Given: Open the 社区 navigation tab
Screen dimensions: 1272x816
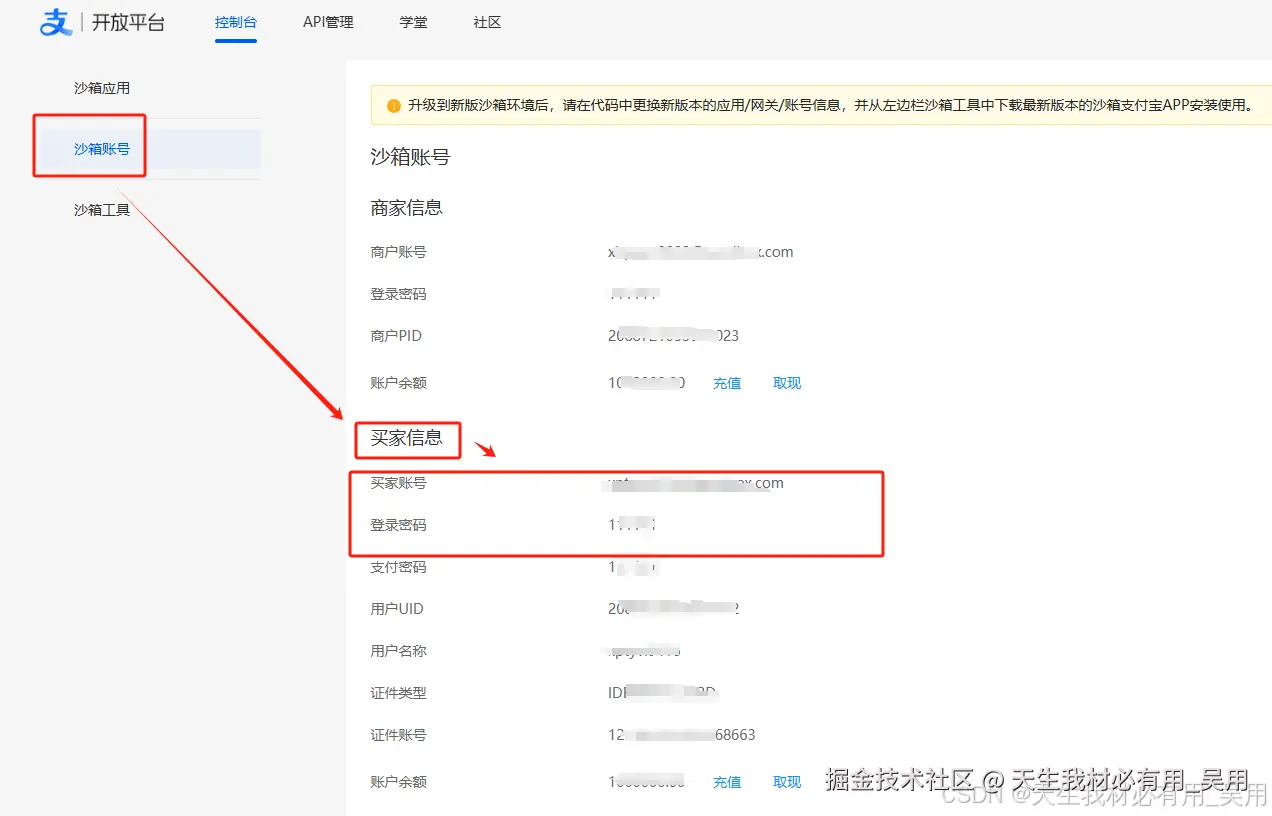Looking at the screenshot, I should (x=487, y=22).
